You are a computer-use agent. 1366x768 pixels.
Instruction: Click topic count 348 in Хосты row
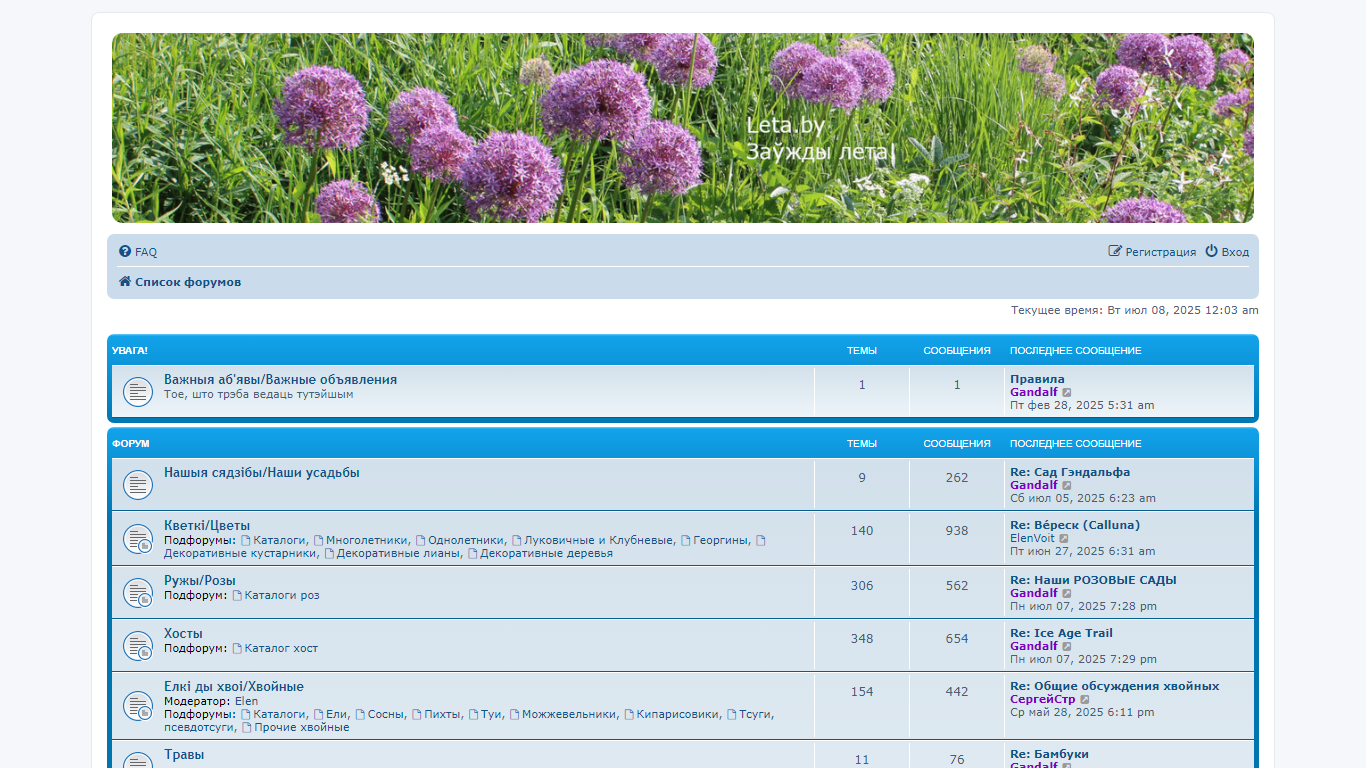click(862, 639)
